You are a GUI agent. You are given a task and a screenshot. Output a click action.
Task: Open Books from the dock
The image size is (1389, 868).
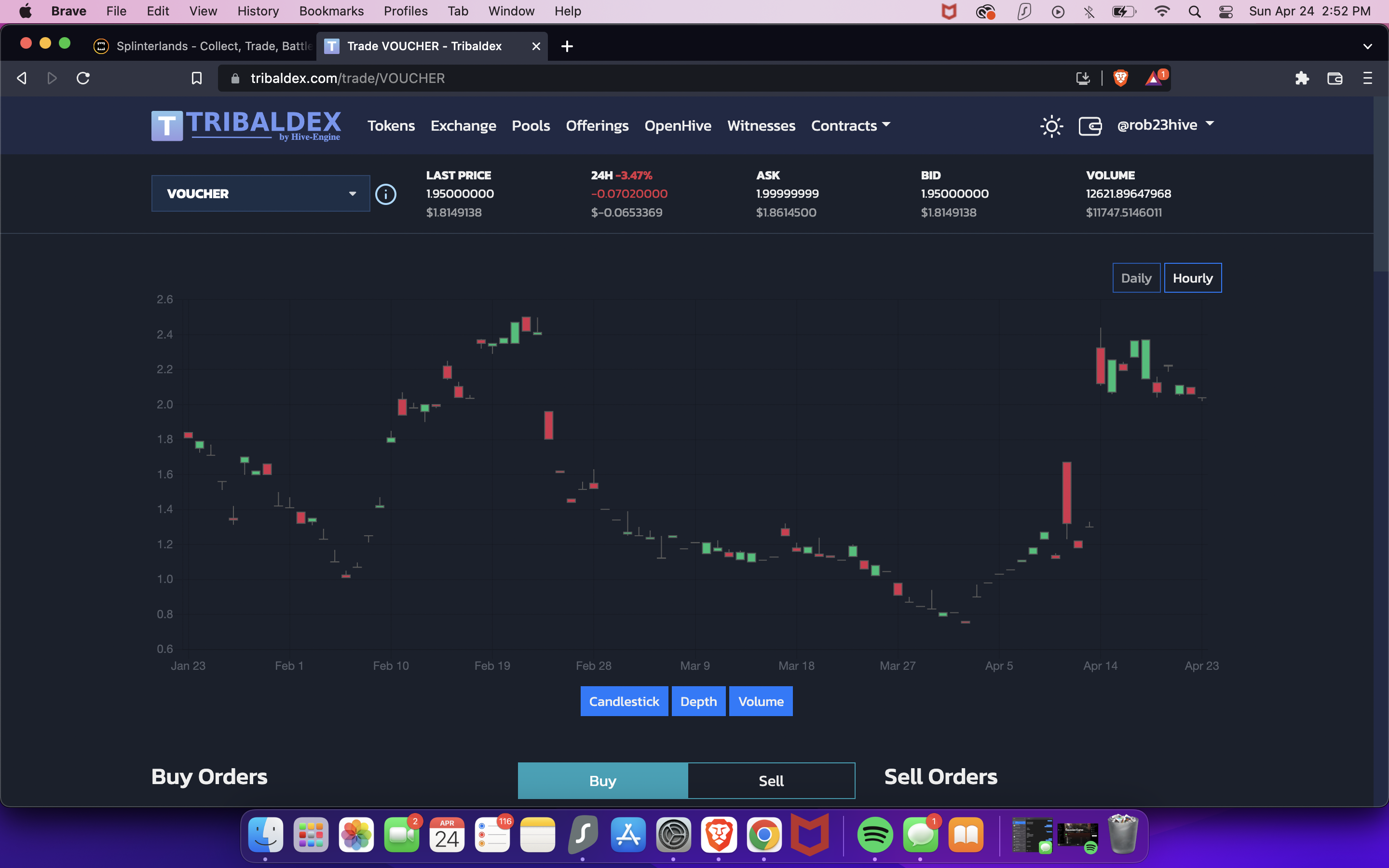click(966, 834)
